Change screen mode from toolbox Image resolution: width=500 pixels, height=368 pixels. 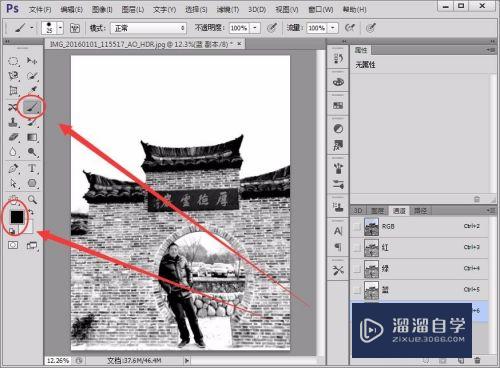pos(32,246)
